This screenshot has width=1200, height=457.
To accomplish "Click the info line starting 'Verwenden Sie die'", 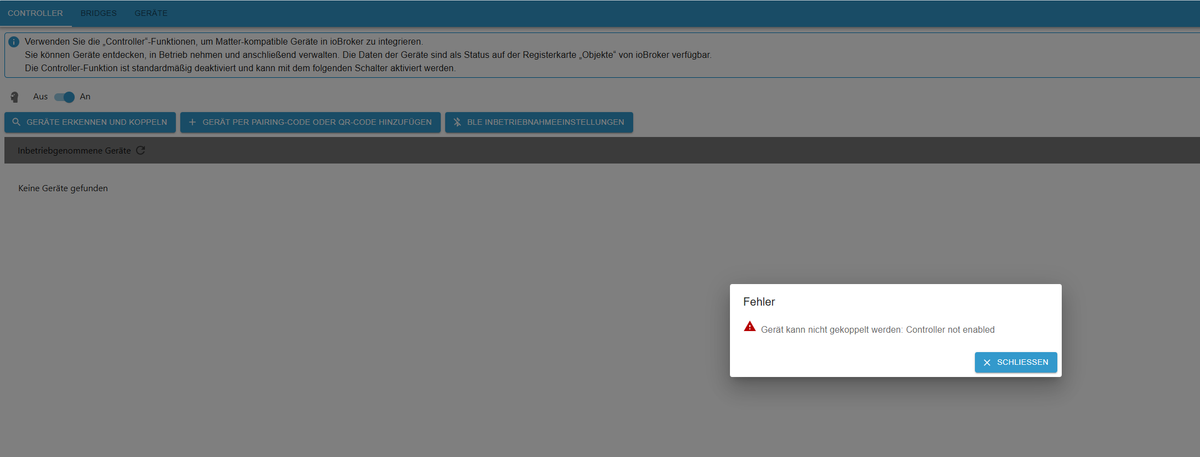I will coord(224,41).
